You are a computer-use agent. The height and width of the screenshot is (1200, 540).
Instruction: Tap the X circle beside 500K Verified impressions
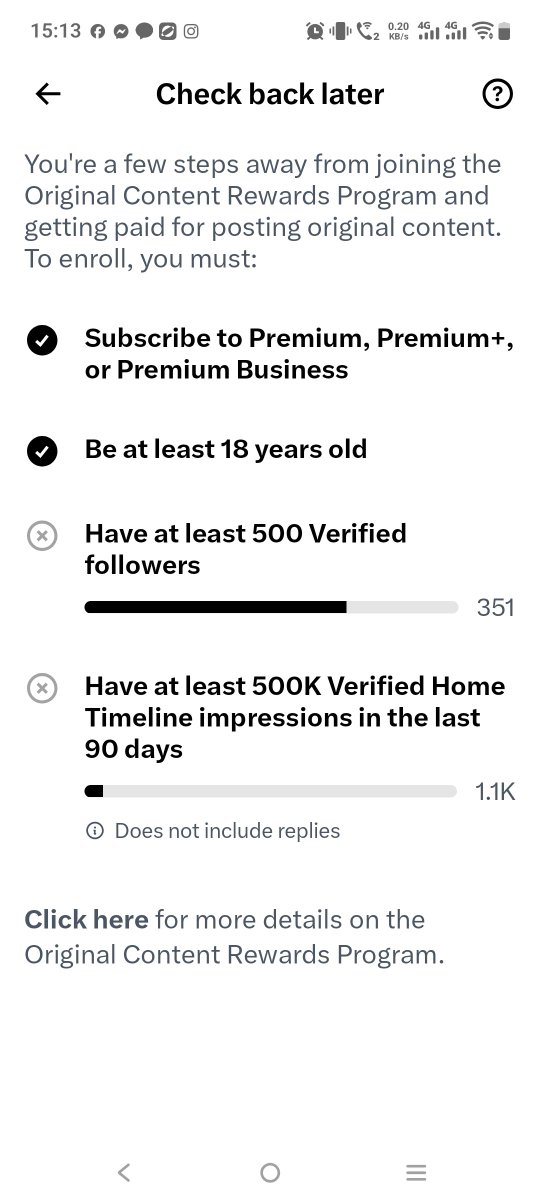[x=41, y=689]
